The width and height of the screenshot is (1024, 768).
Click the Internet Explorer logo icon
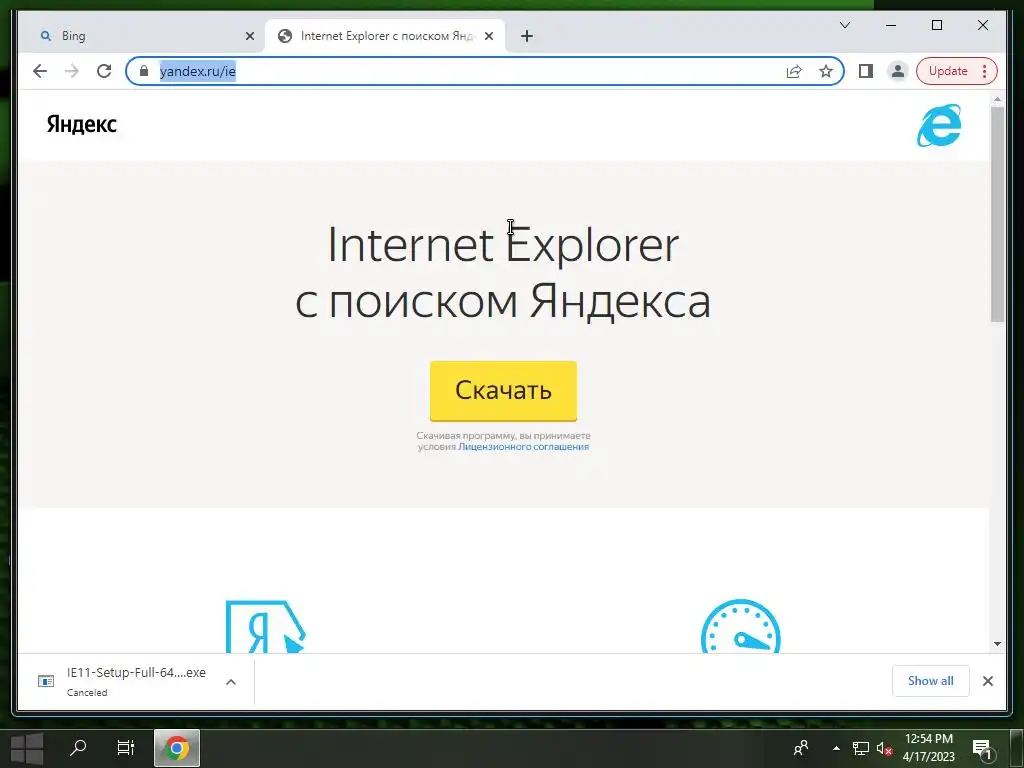(x=939, y=125)
